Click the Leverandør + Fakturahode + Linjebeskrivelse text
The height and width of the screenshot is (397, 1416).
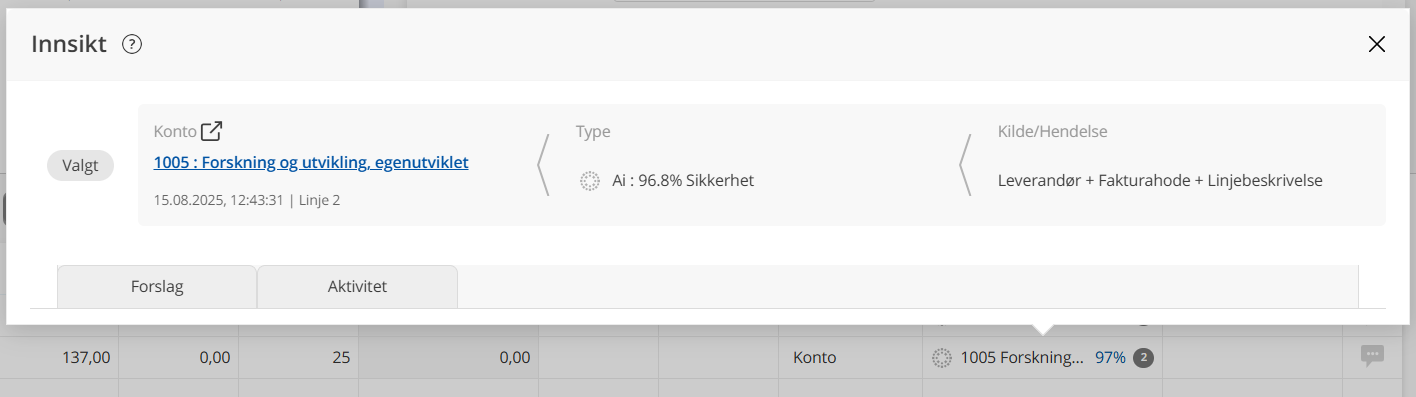1160,181
